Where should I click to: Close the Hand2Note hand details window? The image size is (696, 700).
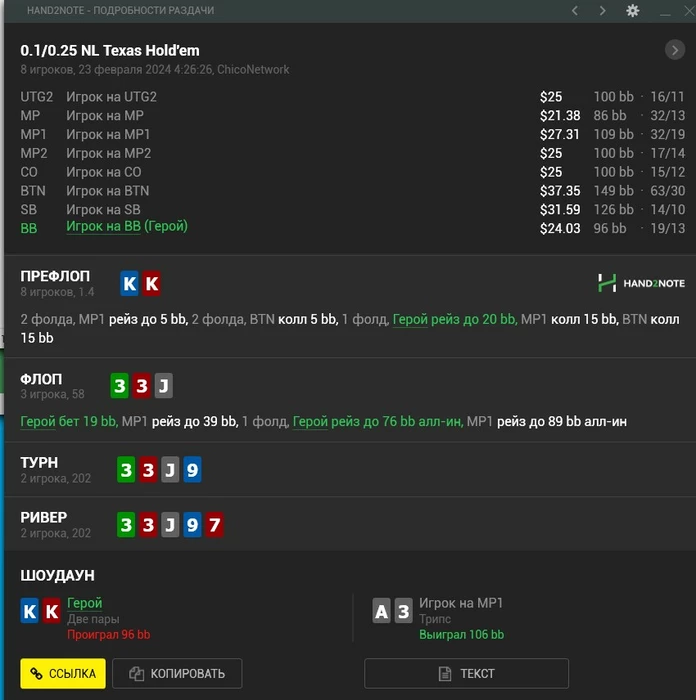[x=689, y=10]
